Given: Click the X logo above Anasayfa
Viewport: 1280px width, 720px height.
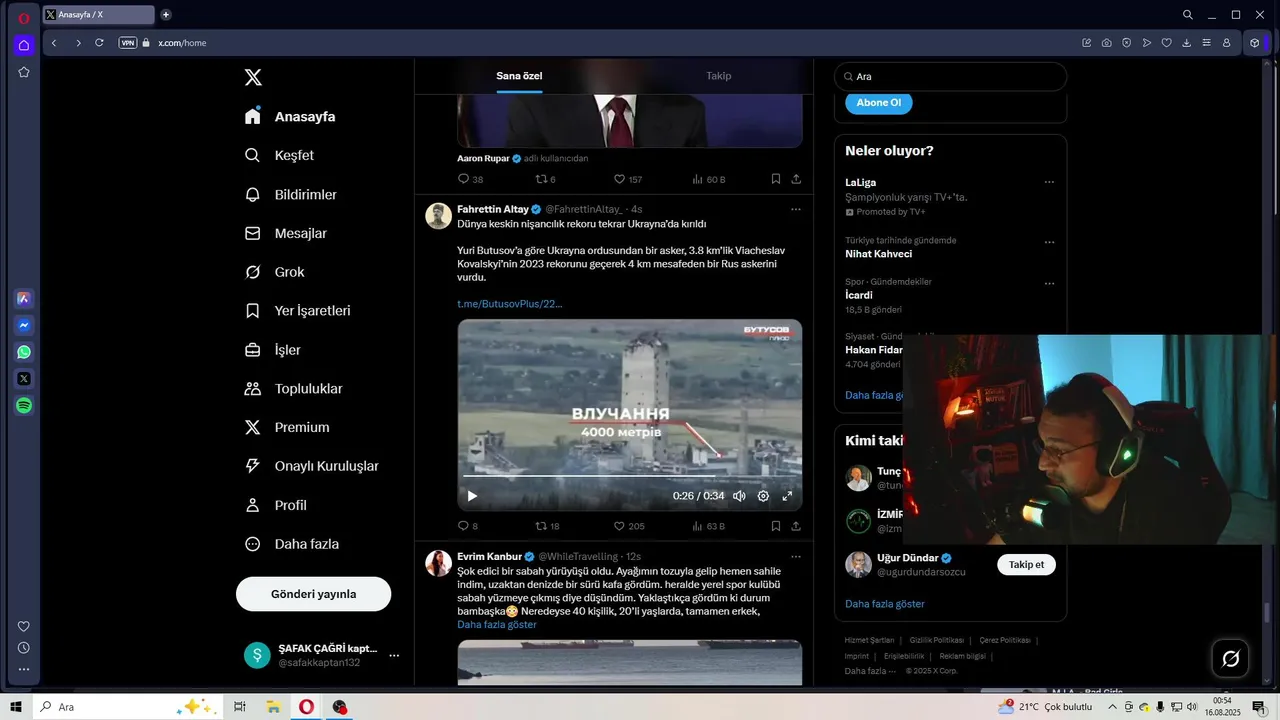Looking at the screenshot, I should pos(253,77).
